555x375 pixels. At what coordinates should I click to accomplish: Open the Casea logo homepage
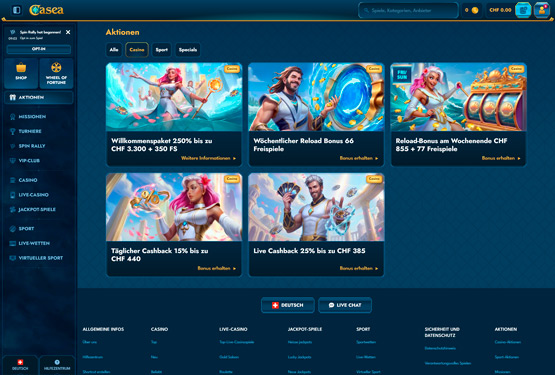click(46, 10)
